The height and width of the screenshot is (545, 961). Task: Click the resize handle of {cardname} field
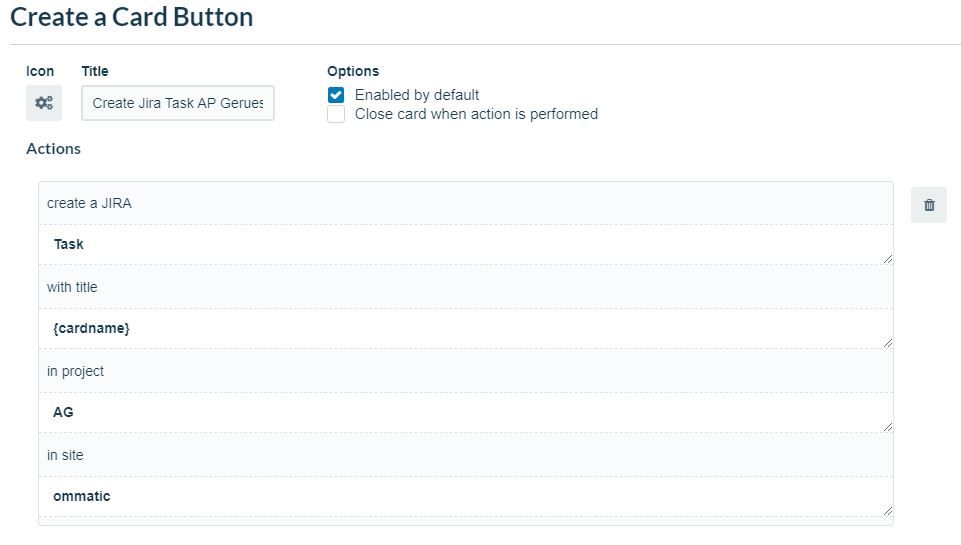[887, 343]
